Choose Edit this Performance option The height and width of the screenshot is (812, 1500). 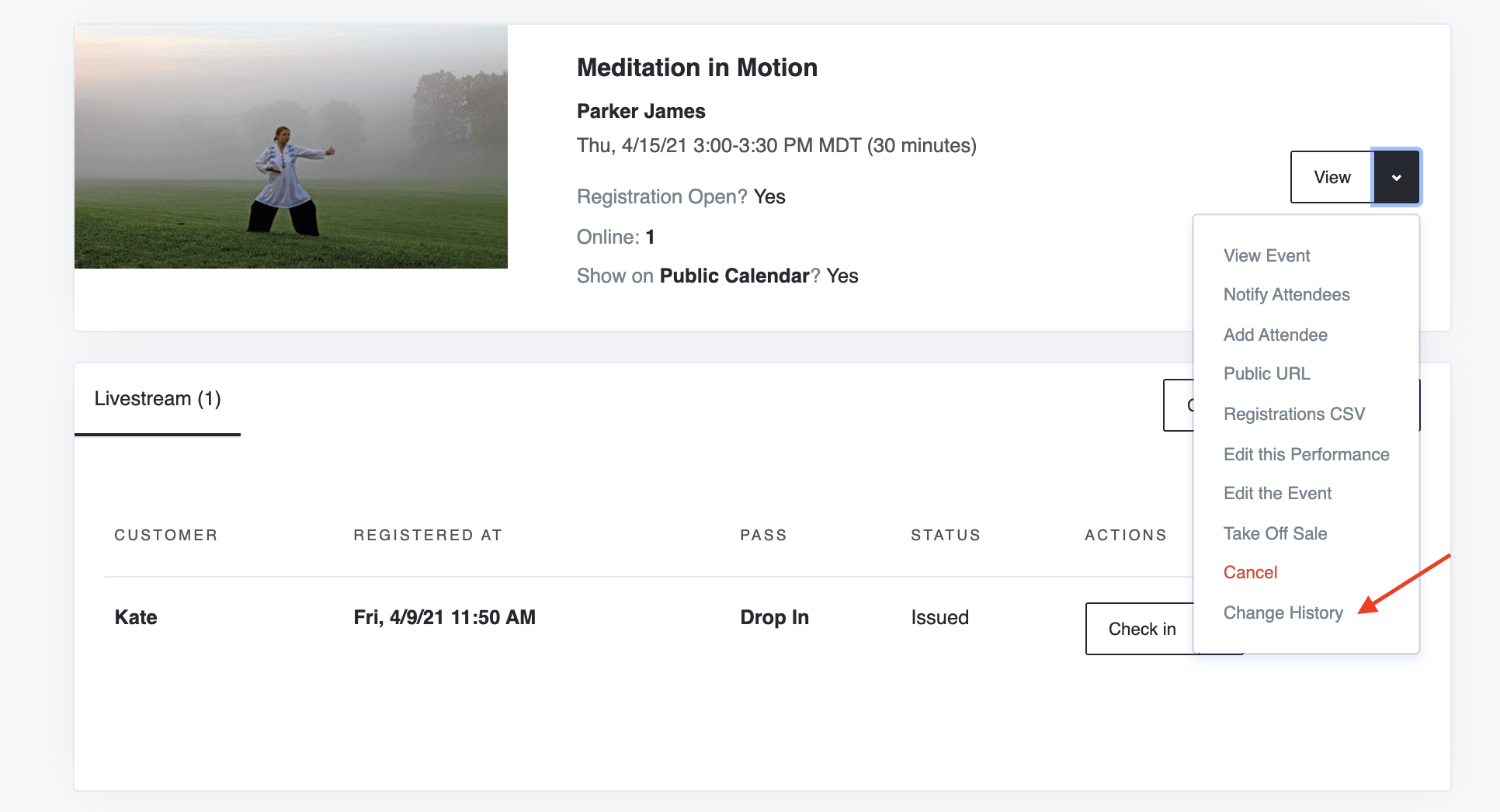[1307, 454]
